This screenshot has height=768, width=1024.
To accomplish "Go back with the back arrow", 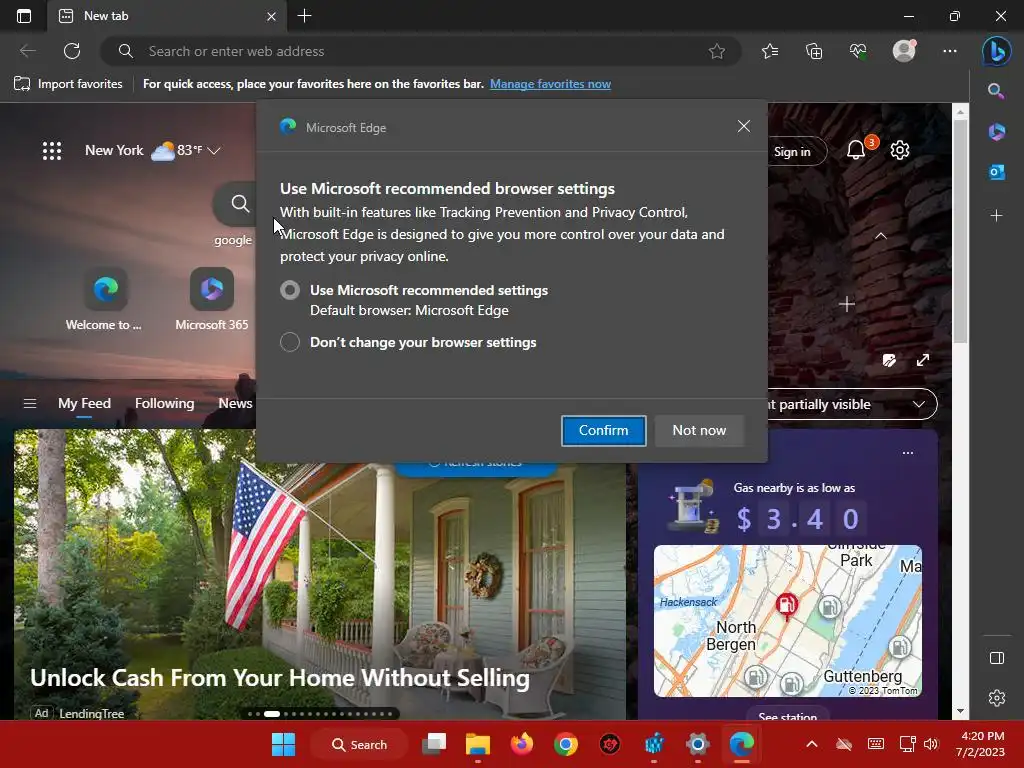I will coord(27,51).
